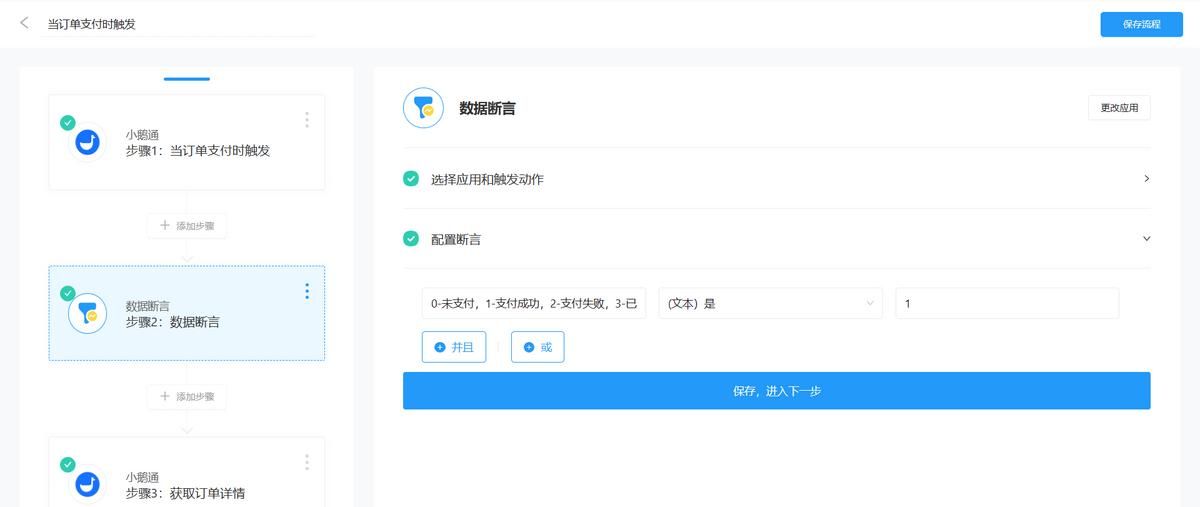Click the large 数据断言 header icon
The image size is (1200, 507).
pyautogui.click(x=423, y=108)
